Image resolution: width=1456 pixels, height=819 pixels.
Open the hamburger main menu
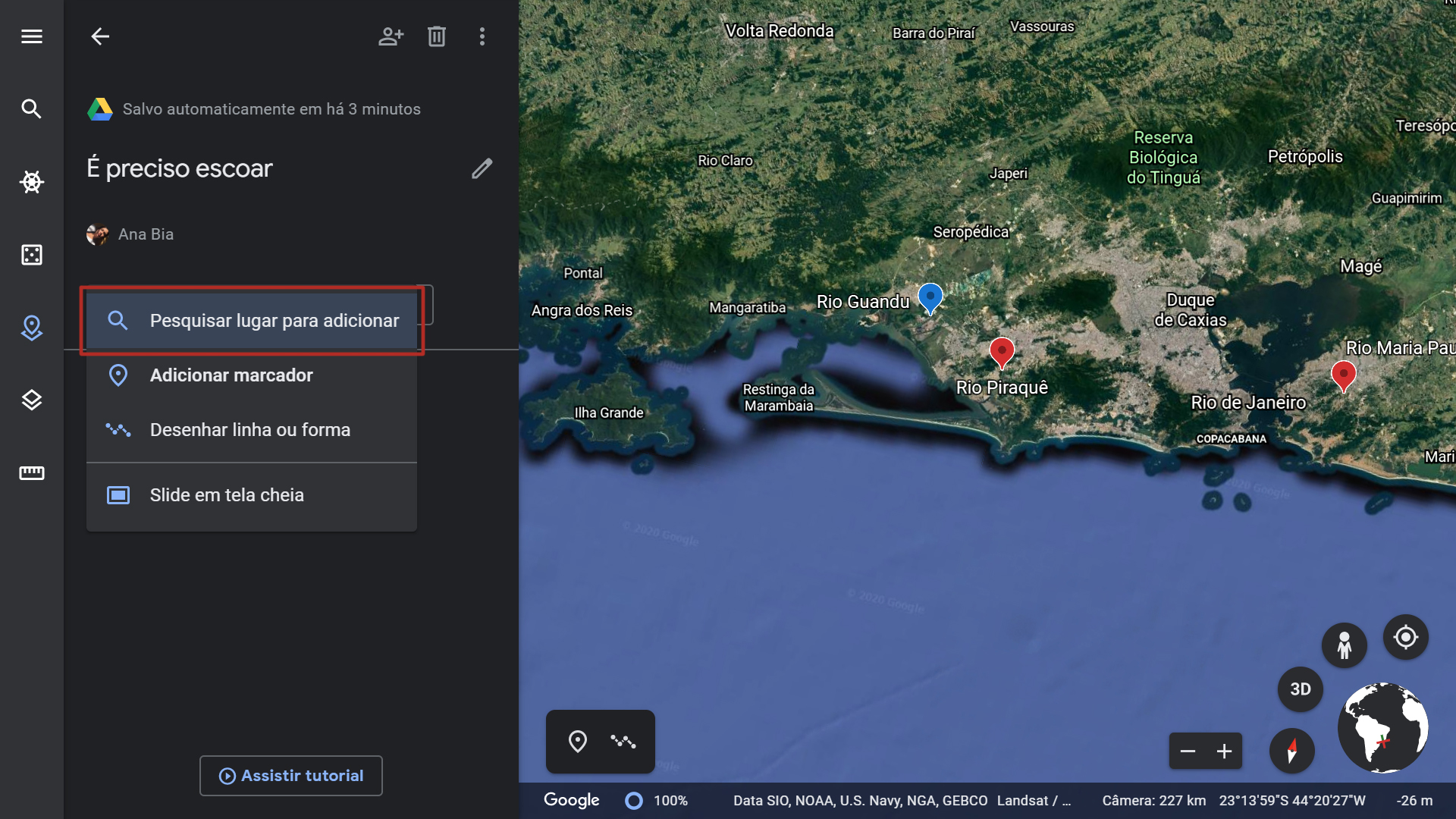pos(31,36)
